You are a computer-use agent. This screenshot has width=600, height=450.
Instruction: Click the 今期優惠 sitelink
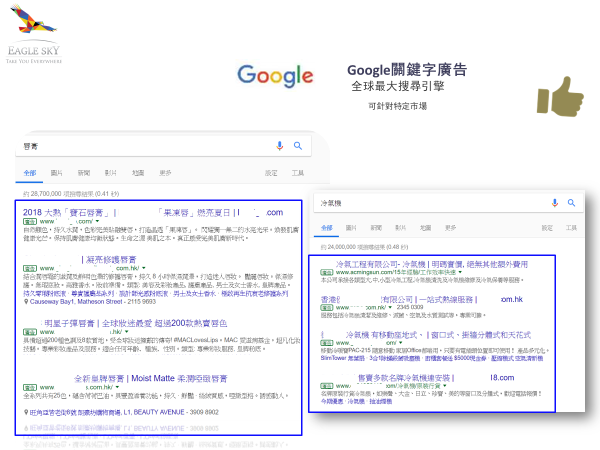(332, 401)
